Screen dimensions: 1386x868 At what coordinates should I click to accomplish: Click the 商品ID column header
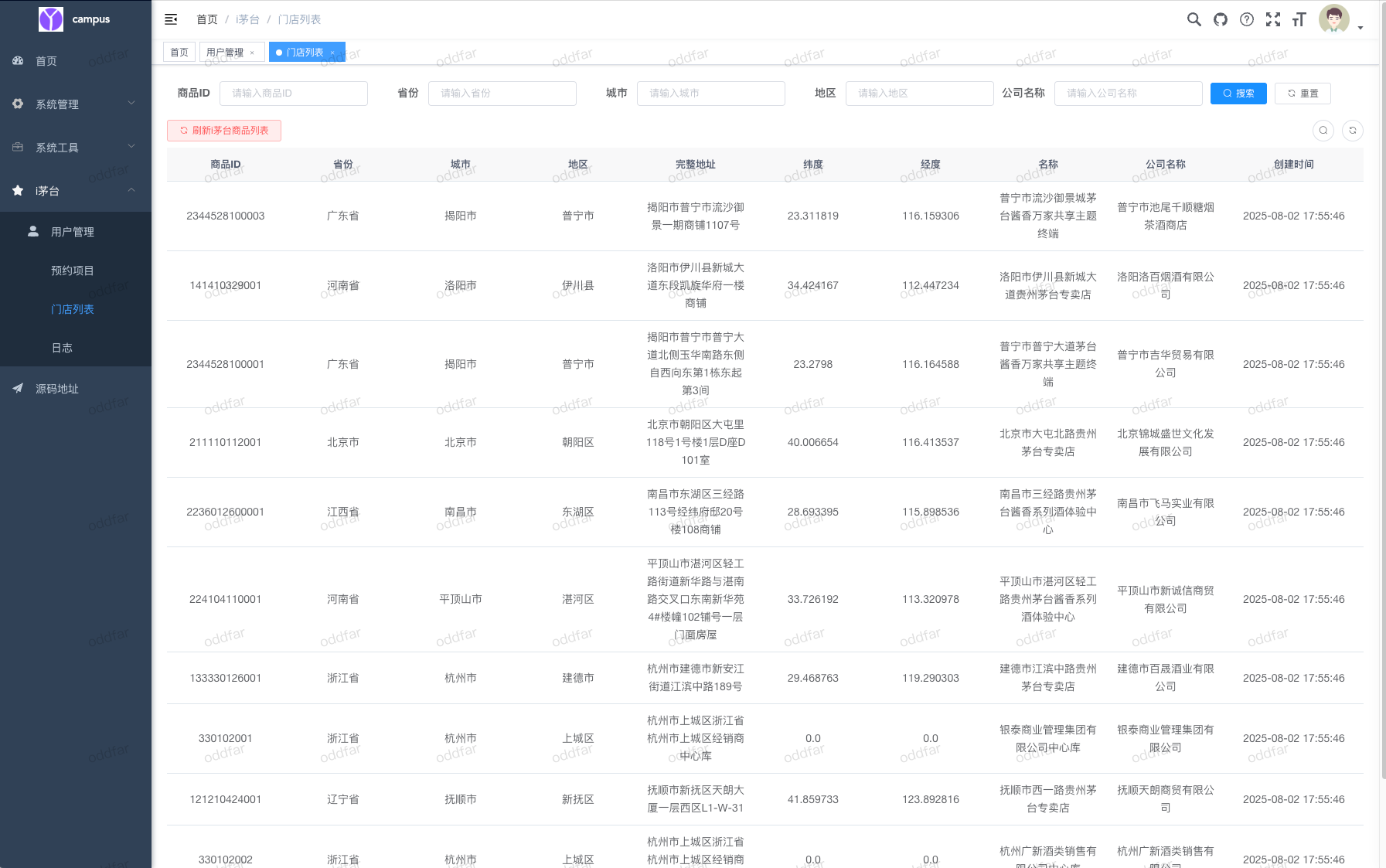(226, 165)
